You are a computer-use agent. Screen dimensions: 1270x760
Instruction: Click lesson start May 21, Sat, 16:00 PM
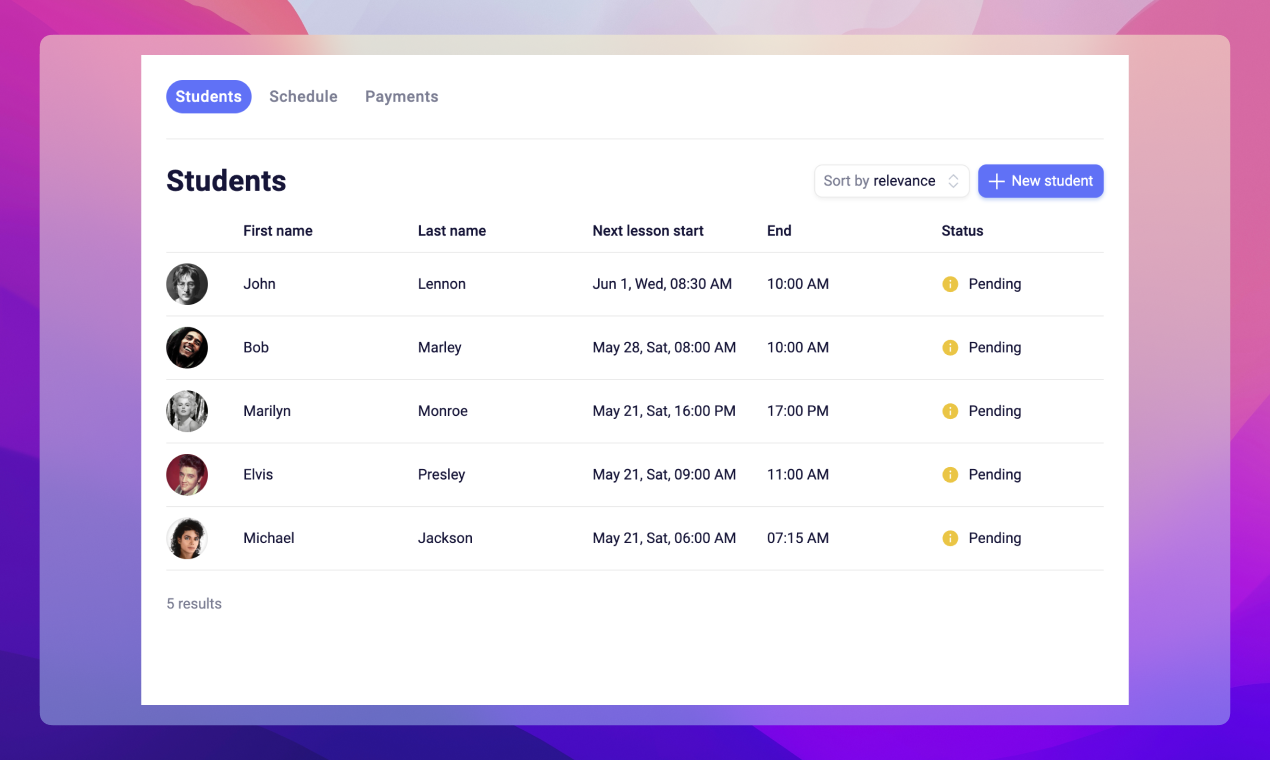tap(664, 411)
